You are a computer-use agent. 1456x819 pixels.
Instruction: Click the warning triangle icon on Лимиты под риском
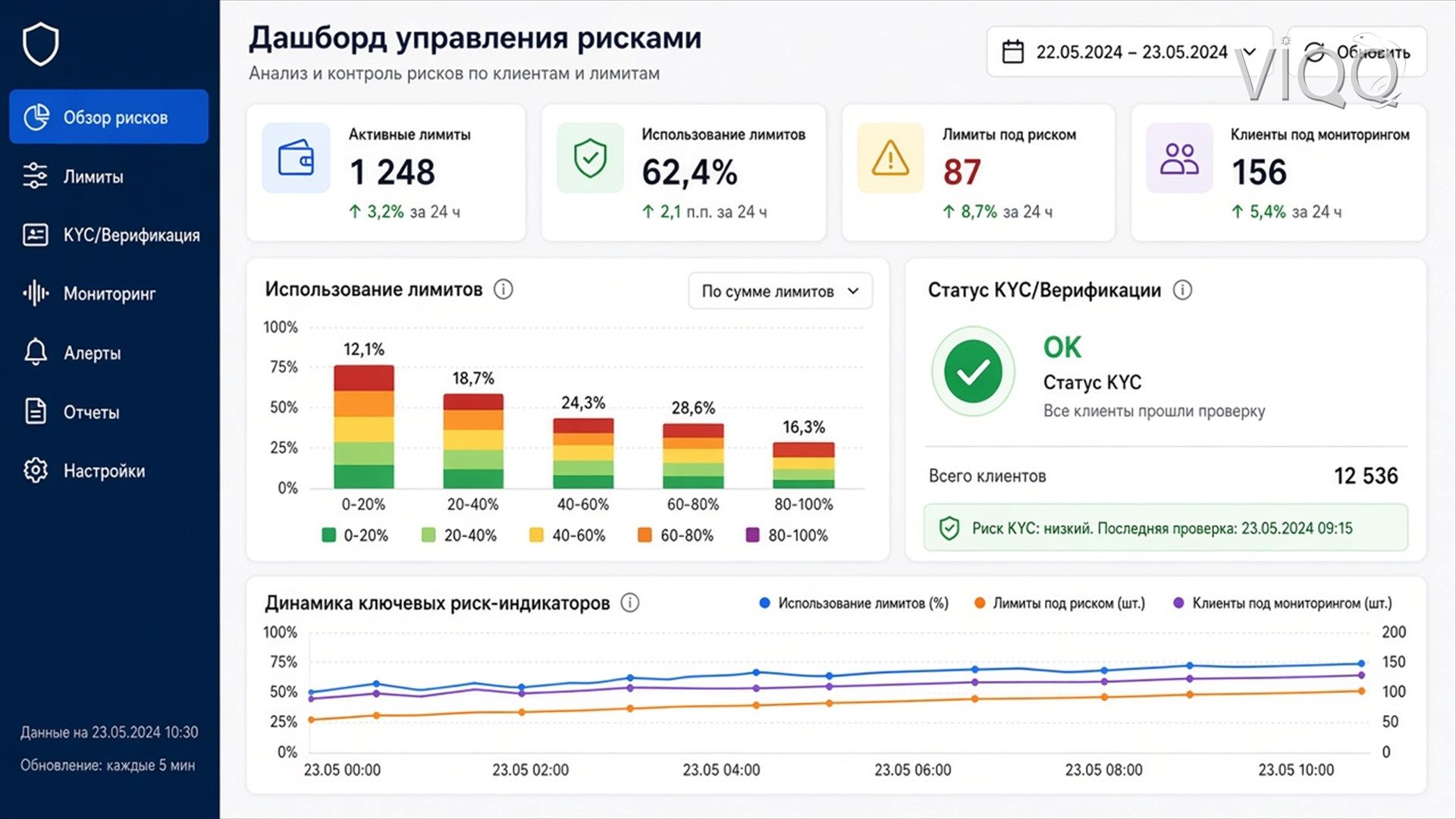tap(890, 158)
